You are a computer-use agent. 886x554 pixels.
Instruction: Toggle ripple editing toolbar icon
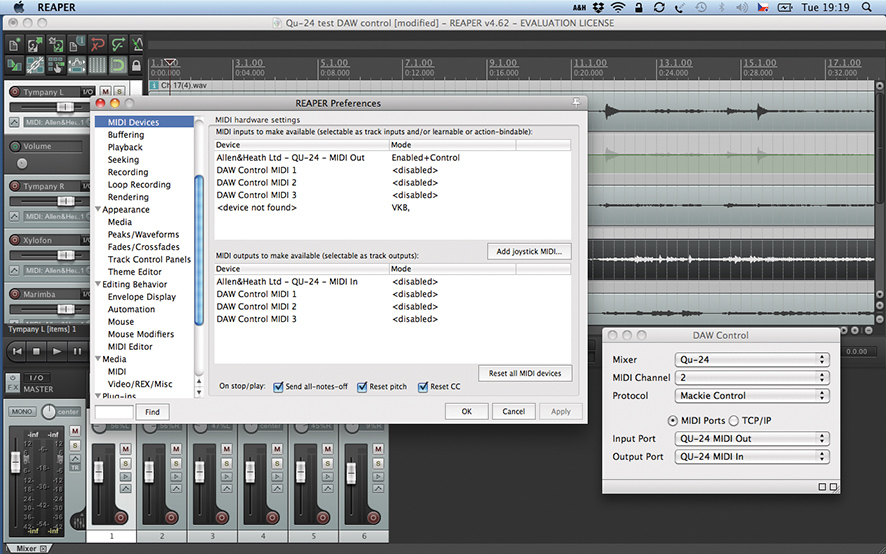(x=56, y=65)
